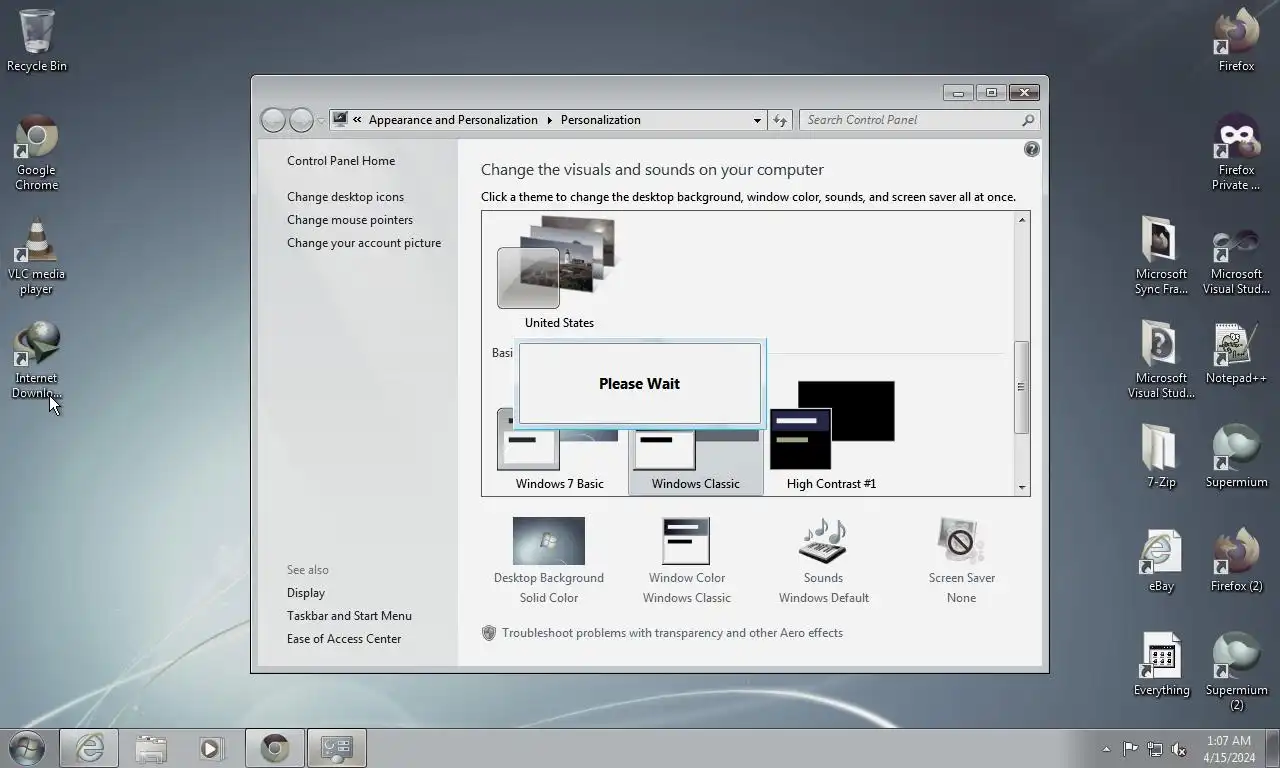Open the 7-Zip folder icon
Image resolution: width=1280 pixels, height=768 pixels.
pyautogui.click(x=1161, y=457)
